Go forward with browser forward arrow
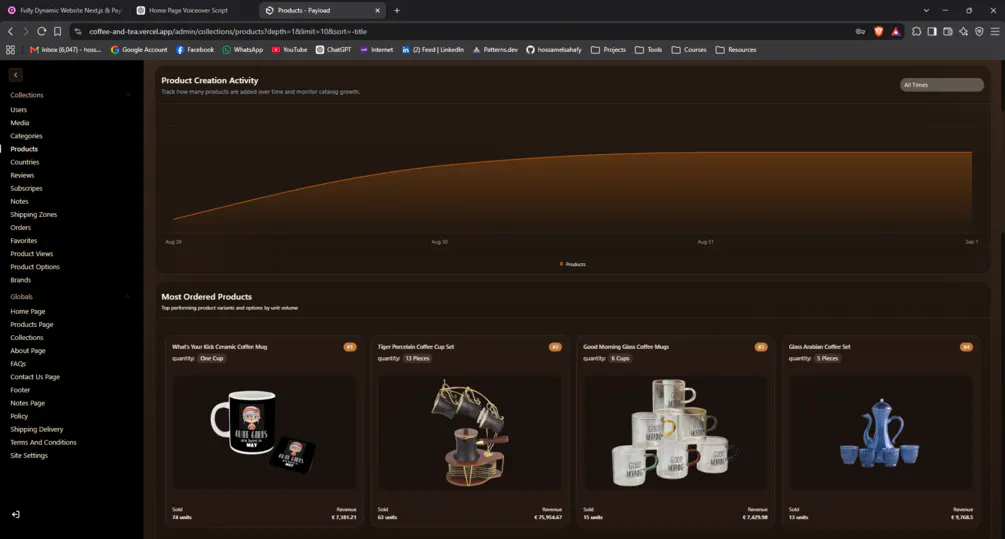The image size is (1005, 539). pyautogui.click(x=26, y=31)
